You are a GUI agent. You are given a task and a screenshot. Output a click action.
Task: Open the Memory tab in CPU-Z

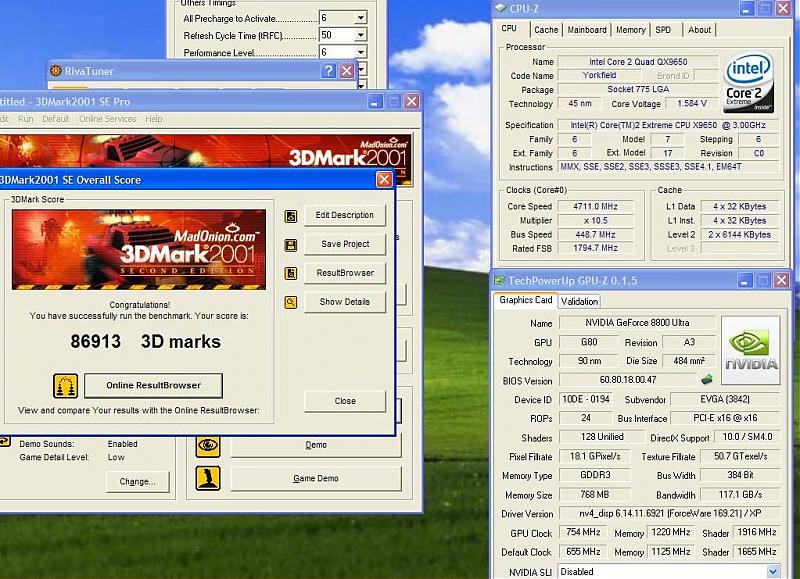tap(631, 30)
